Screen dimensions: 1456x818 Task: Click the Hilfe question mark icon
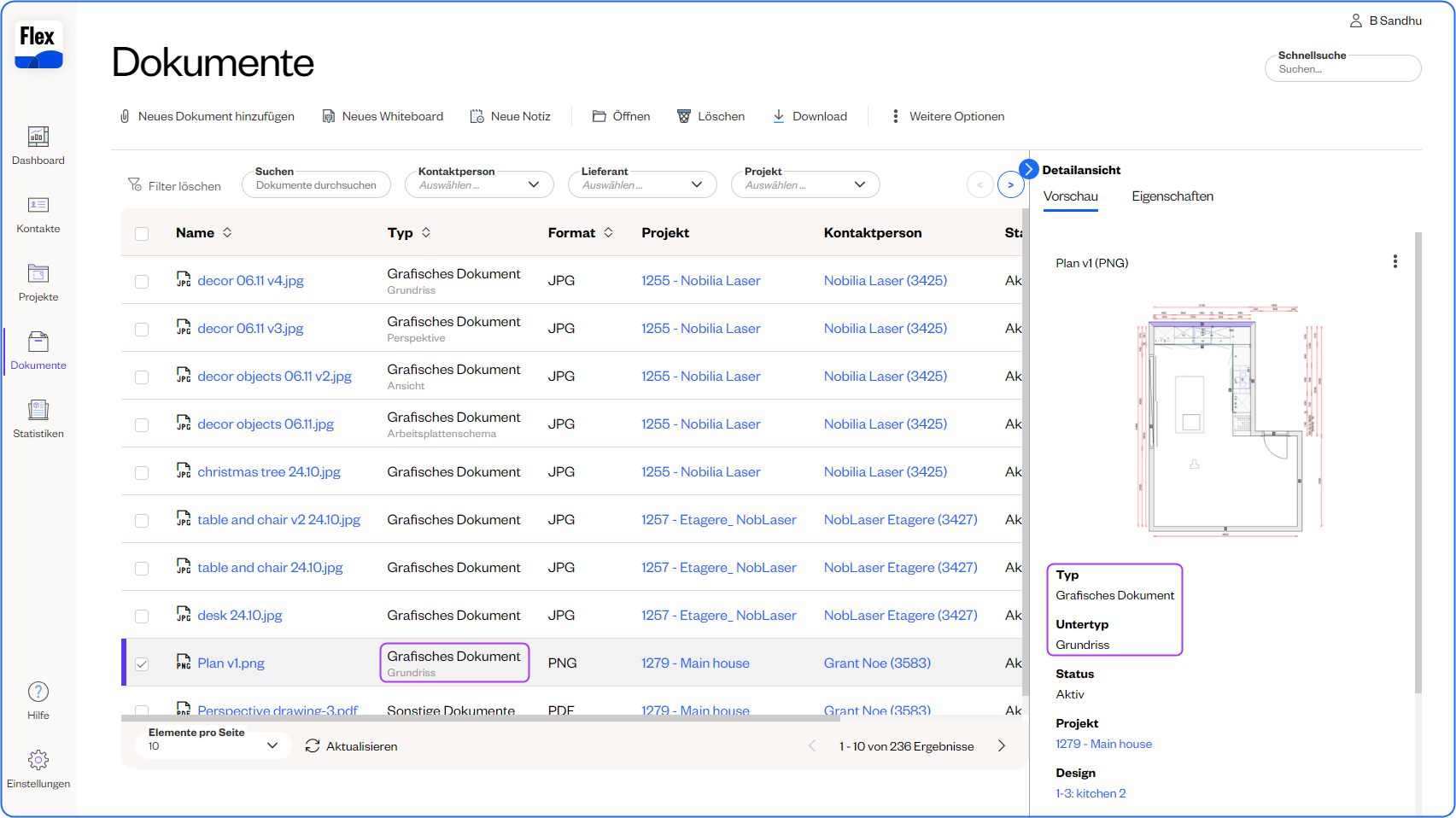[38, 692]
